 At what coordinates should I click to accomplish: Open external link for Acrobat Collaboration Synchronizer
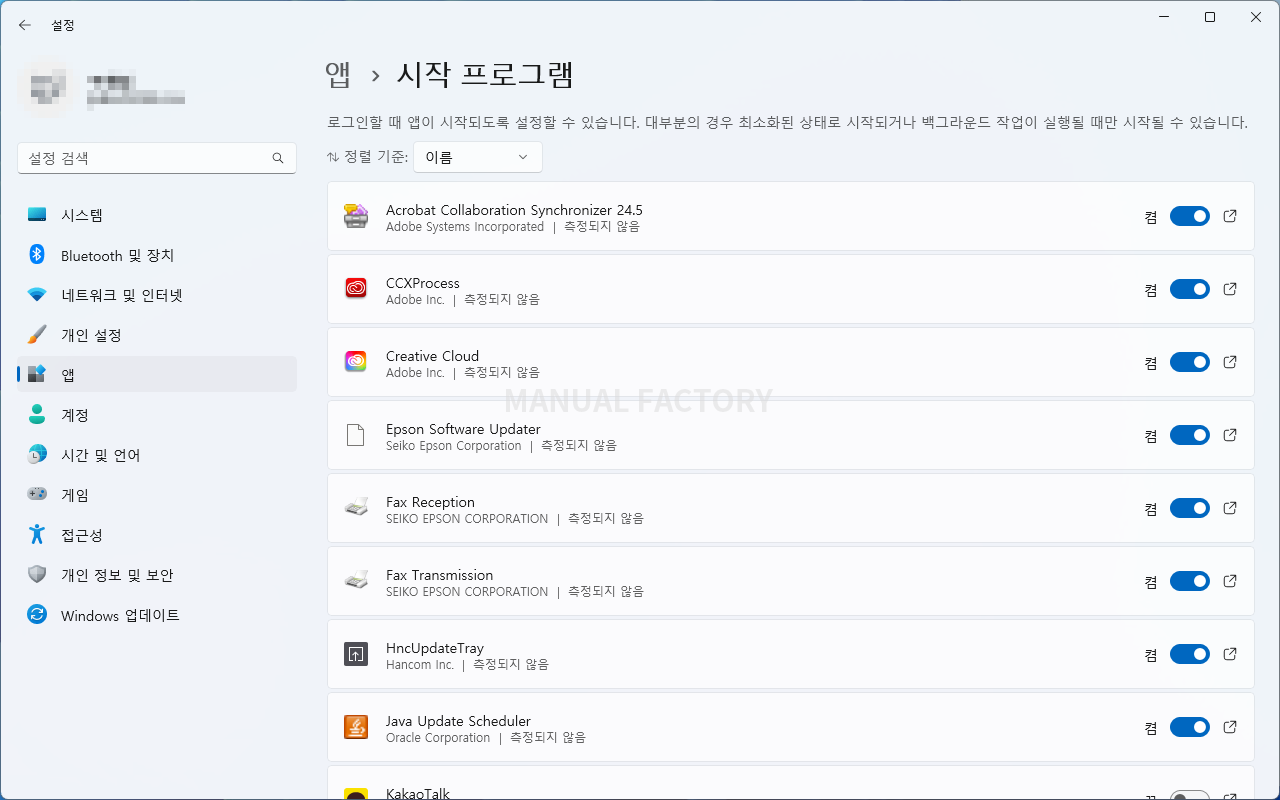tap(1230, 216)
